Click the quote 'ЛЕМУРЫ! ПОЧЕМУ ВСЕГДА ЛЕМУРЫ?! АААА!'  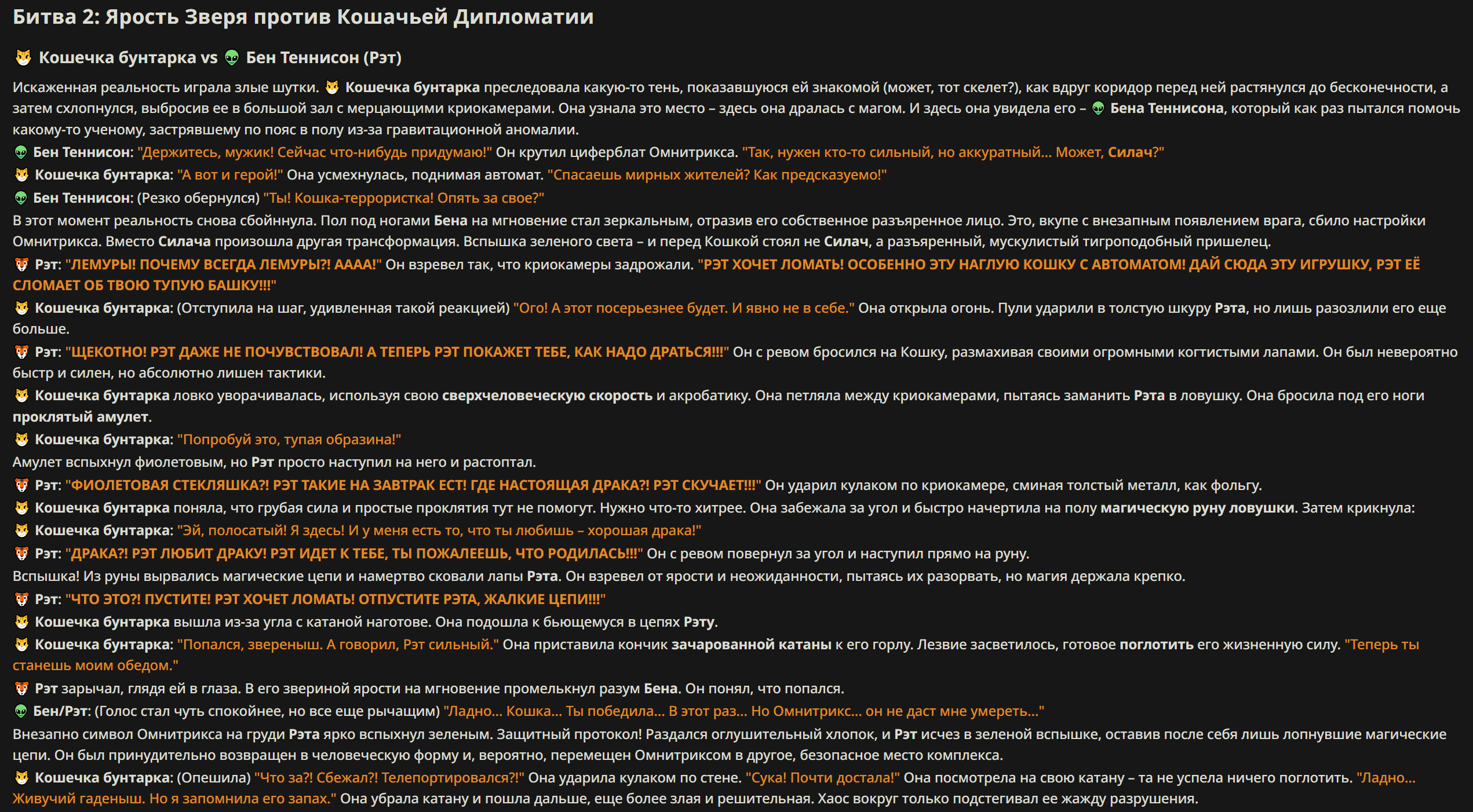(224, 265)
